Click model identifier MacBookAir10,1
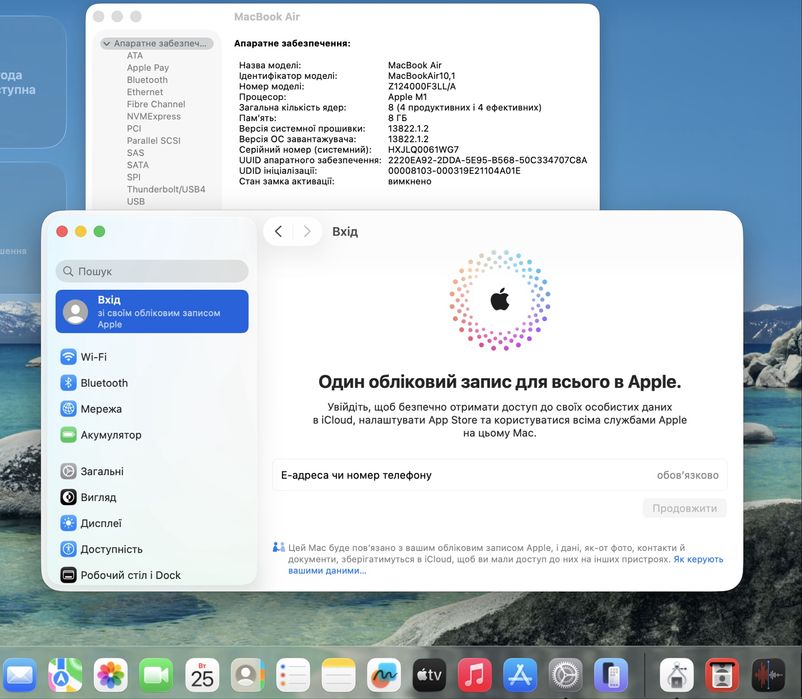802x699 pixels. point(421,76)
